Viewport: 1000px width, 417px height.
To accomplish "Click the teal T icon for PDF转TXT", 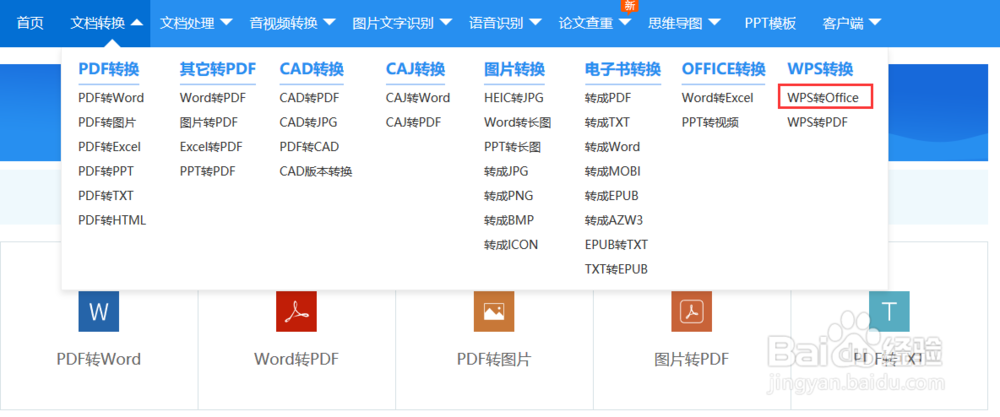I will point(889,311).
